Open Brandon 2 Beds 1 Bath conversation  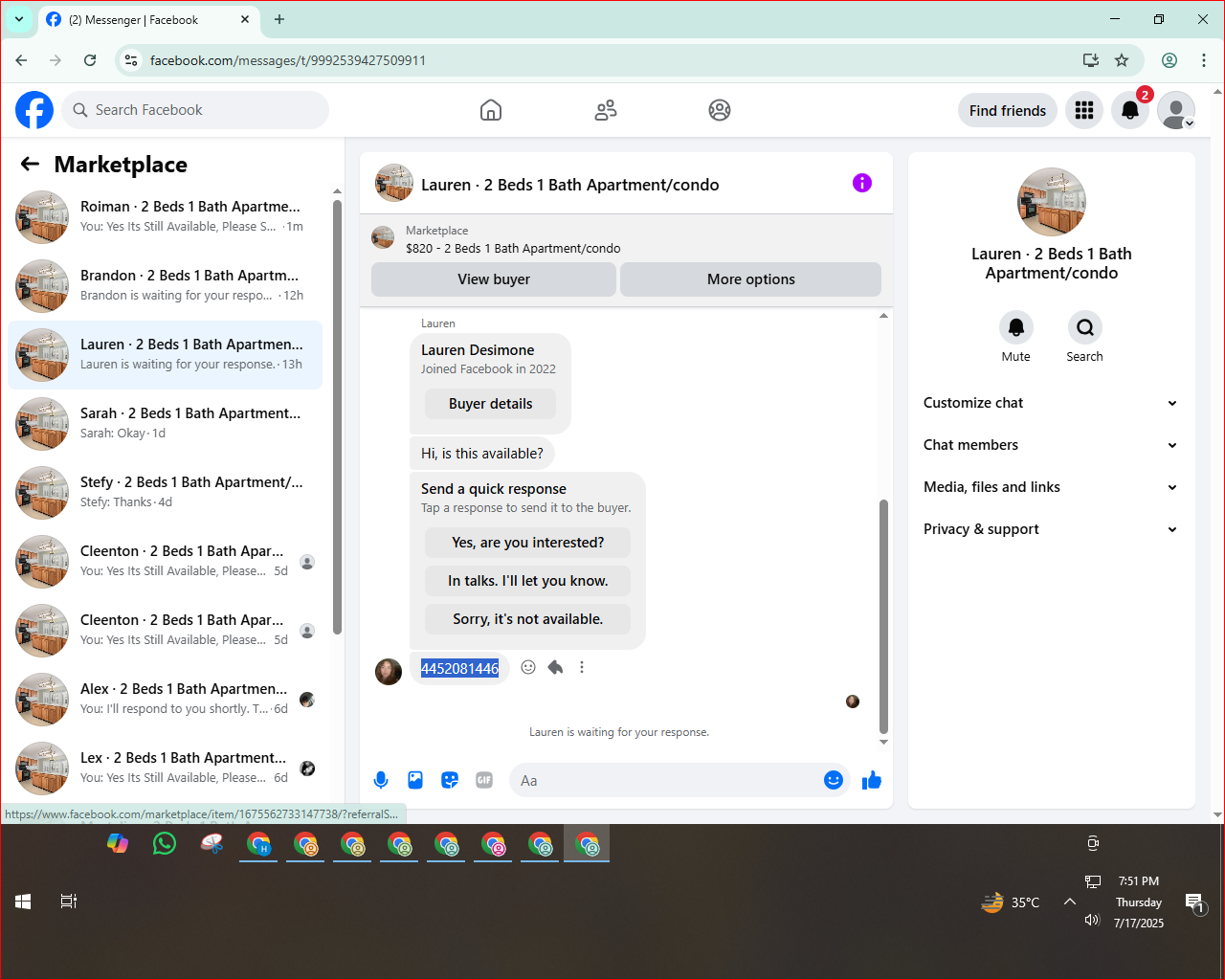[166, 286]
